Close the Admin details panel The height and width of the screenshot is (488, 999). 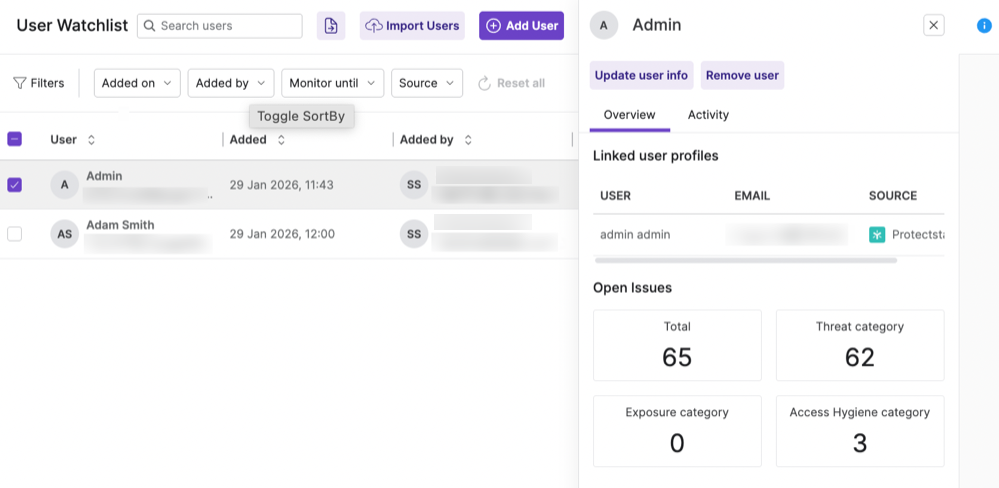933,26
